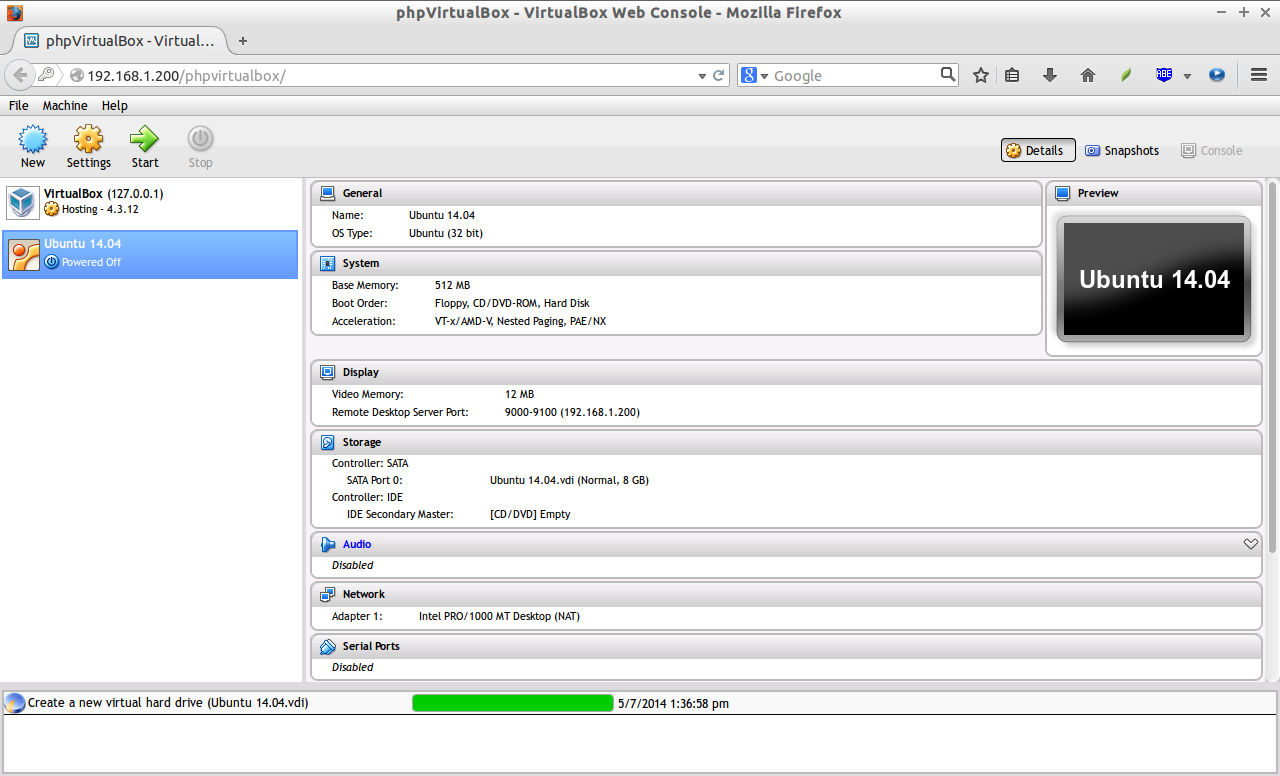Select the Ubuntu 14.04 Powered Off machine
Viewport: 1280px width, 776px height.
click(150, 255)
